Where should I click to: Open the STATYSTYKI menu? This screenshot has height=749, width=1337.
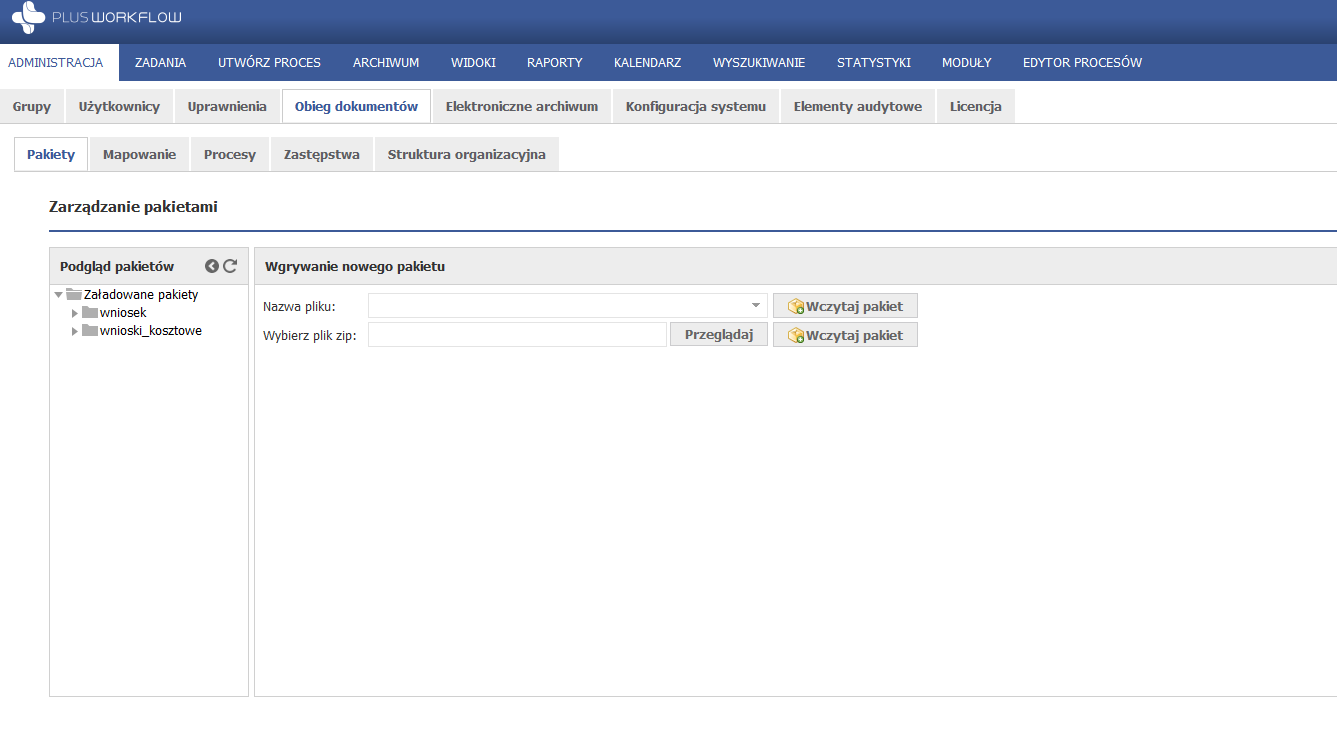point(874,62)
